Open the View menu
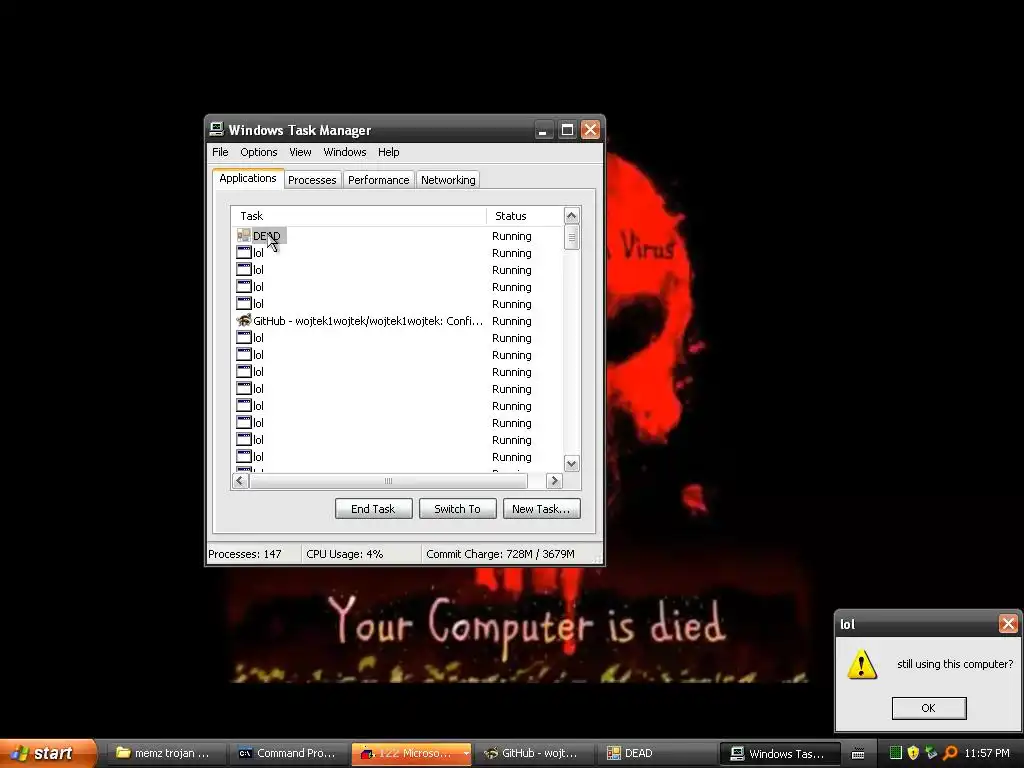Image resolution: width=1024 pixels, height=768 pixels. [x=300, y=152]
